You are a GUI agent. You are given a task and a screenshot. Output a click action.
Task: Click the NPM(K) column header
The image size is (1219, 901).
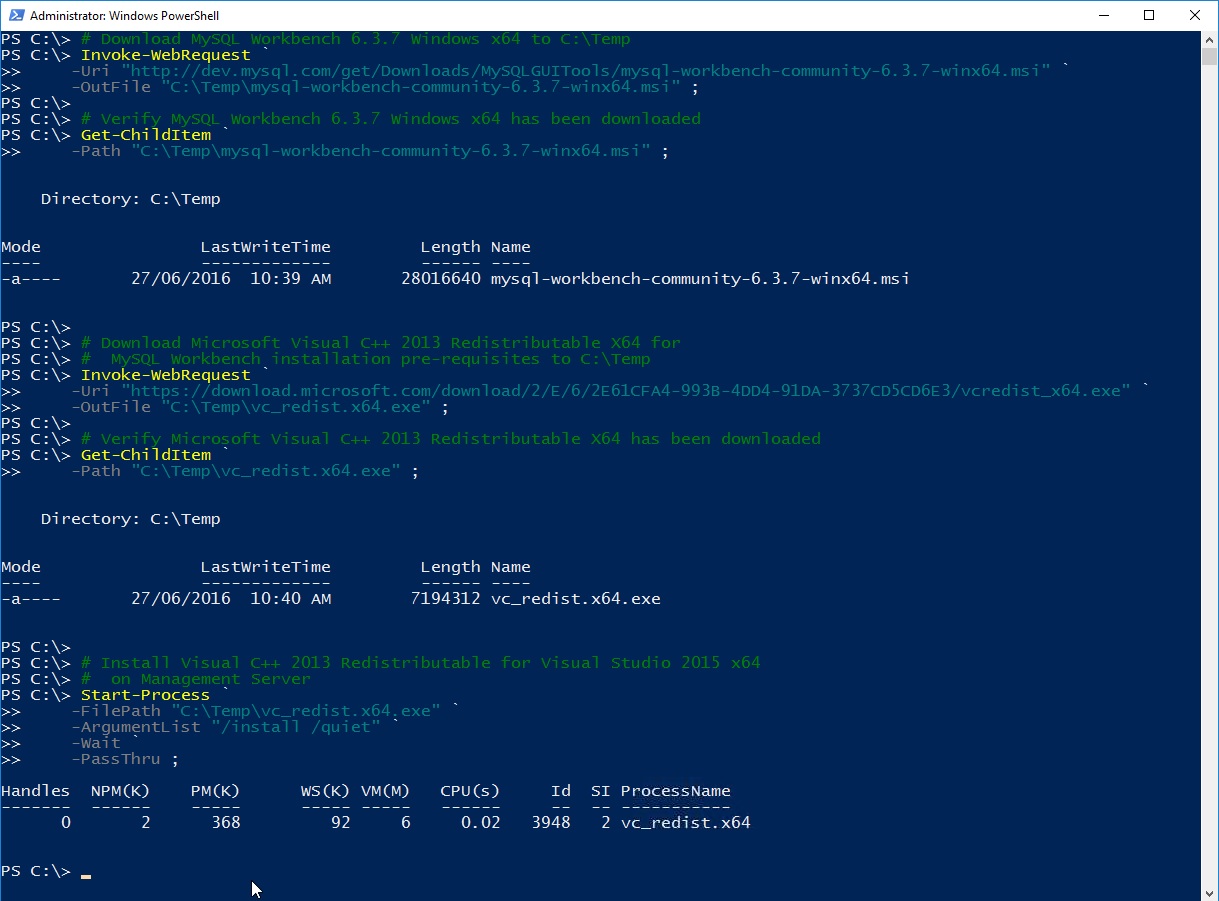click(x=121, y=791)
